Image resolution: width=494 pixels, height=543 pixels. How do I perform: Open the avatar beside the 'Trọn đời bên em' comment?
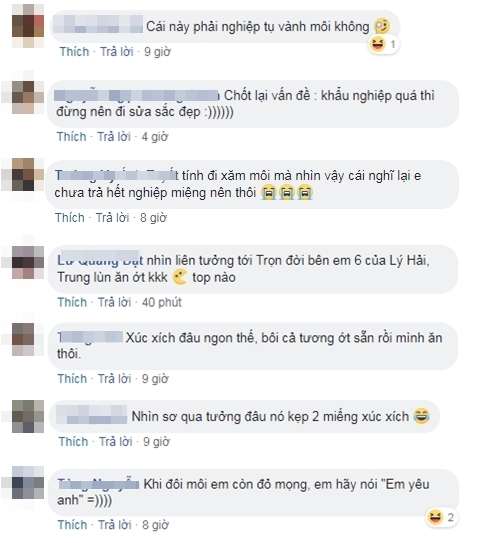point(28,262)
